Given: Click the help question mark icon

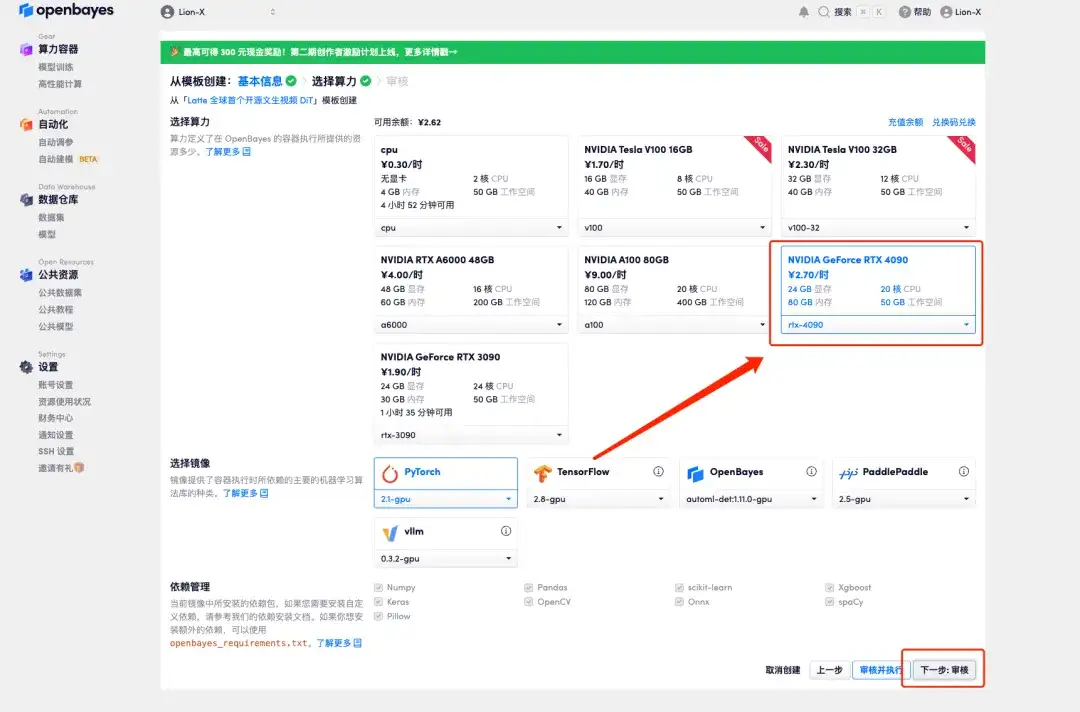Looking at the screenshot, I should [905, 12].
